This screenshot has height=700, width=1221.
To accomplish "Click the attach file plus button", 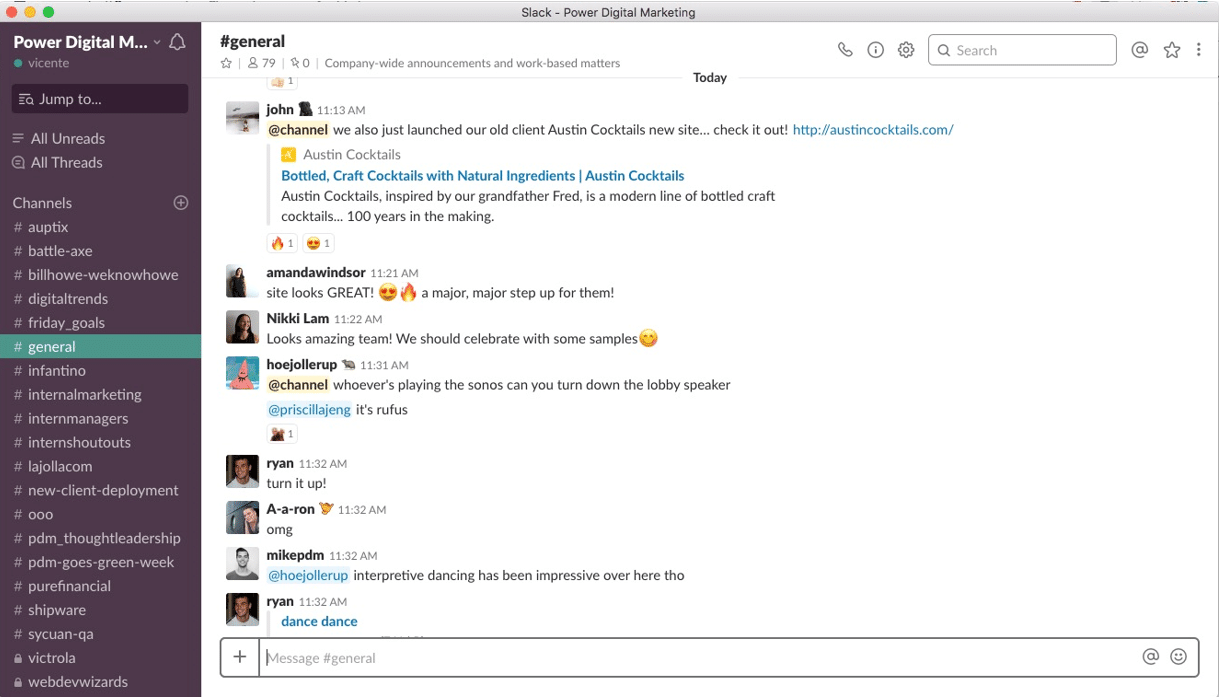I will (x=240, y=657).
